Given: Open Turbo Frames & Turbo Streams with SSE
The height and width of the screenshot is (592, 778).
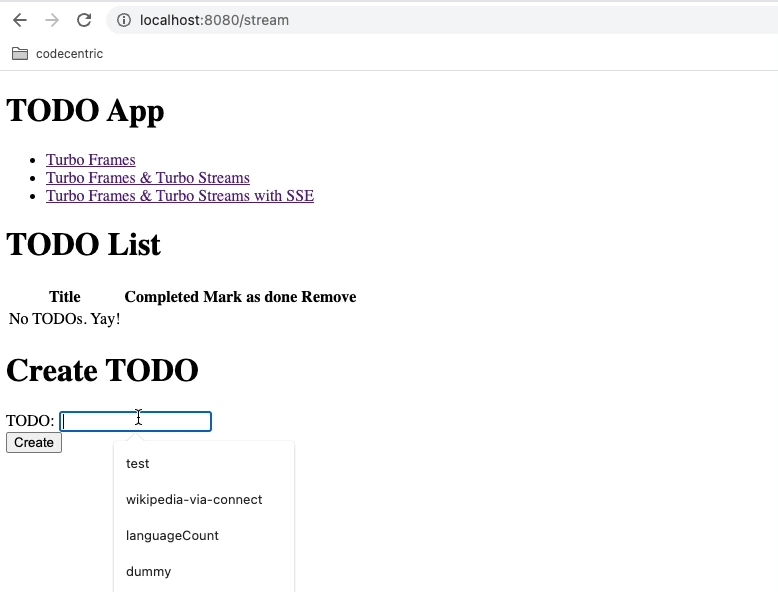Looking at the screenshot, I should click(x=179, y=196).
